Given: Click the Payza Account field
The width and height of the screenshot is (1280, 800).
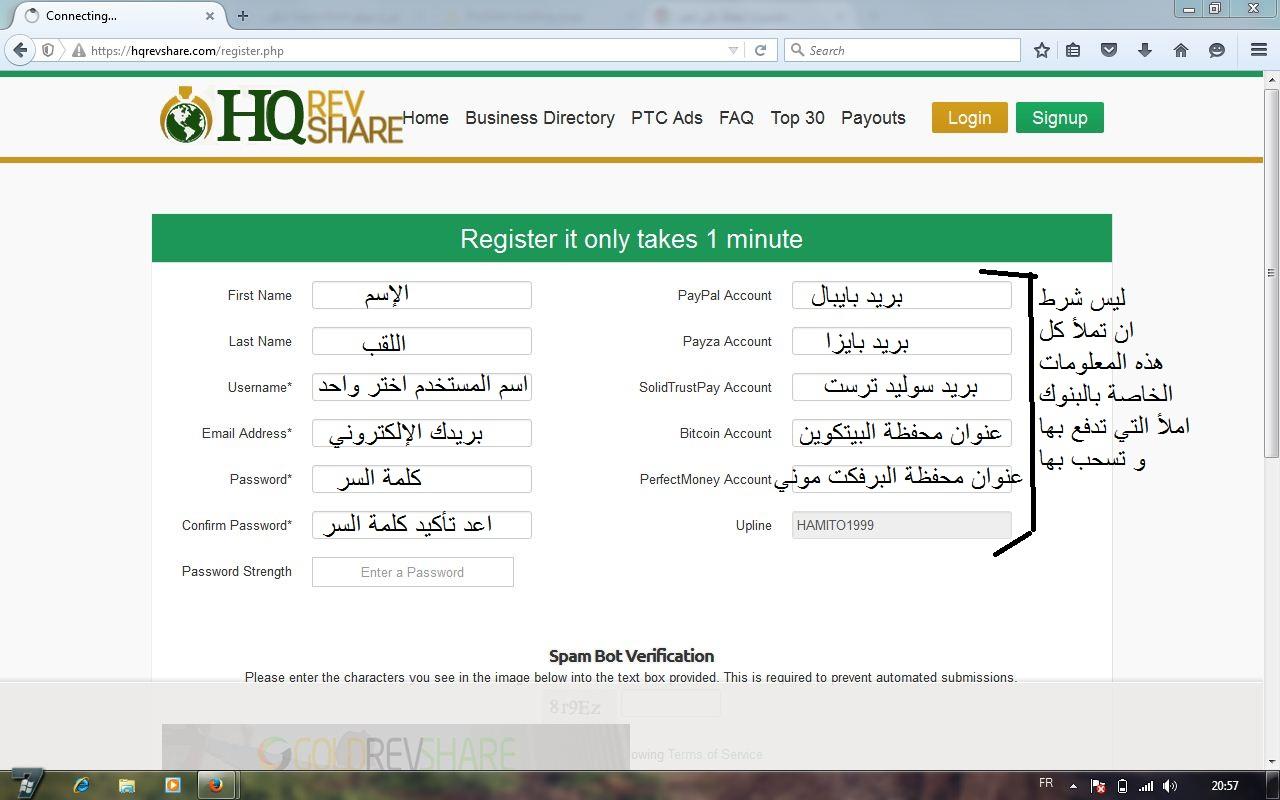Looking at the screenshot, I should 901,341.
